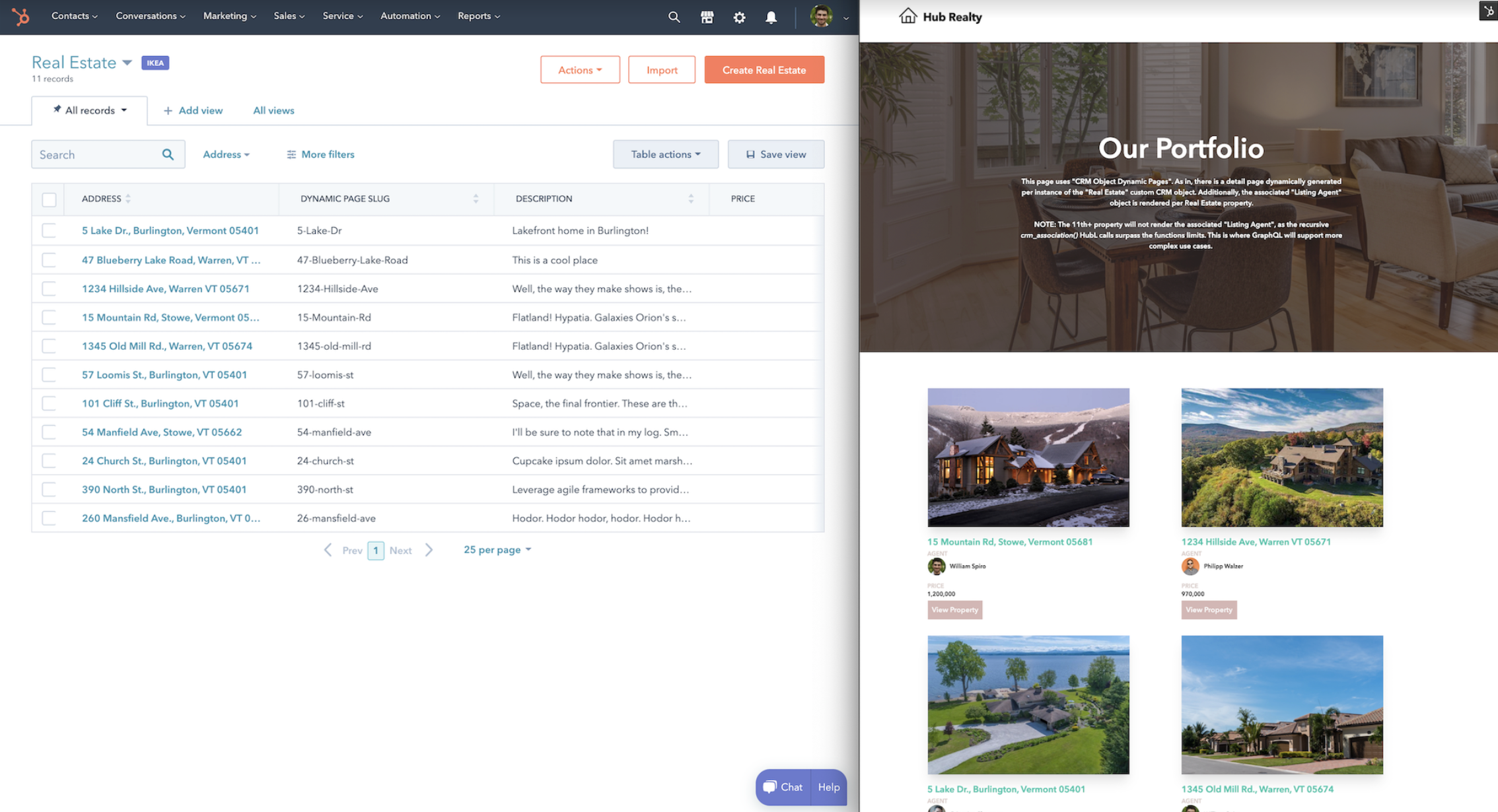Open the 47 Blueberry Lake Road record
The width and height of the screenshot is (1498, 812).
pyautogui.click(x=170, y=259)
